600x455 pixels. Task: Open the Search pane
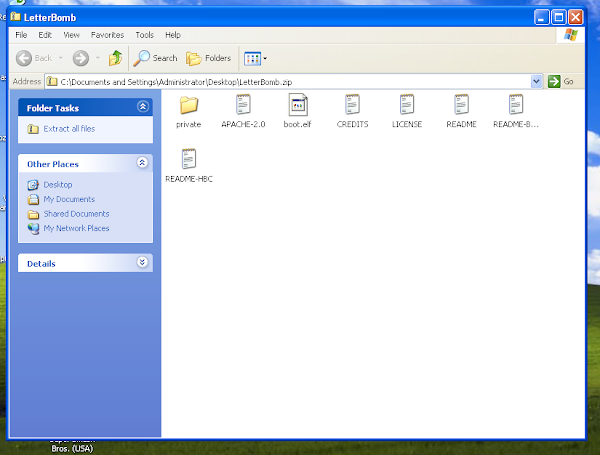pos(155,58)
